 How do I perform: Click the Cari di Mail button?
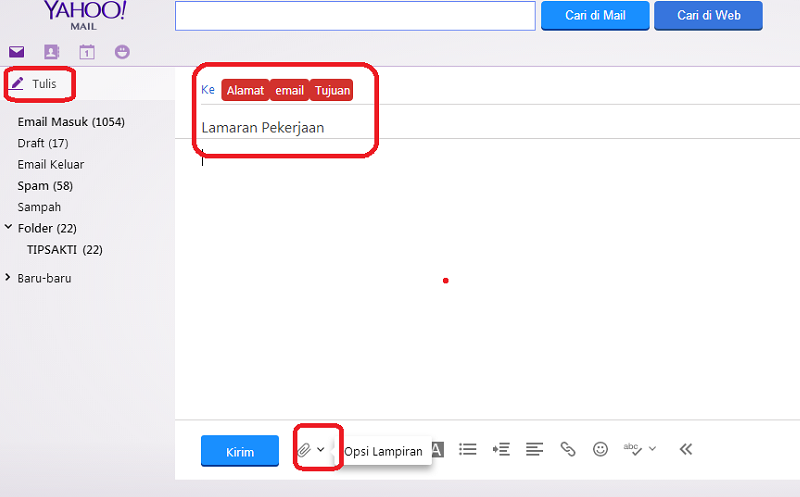(595, 16)
